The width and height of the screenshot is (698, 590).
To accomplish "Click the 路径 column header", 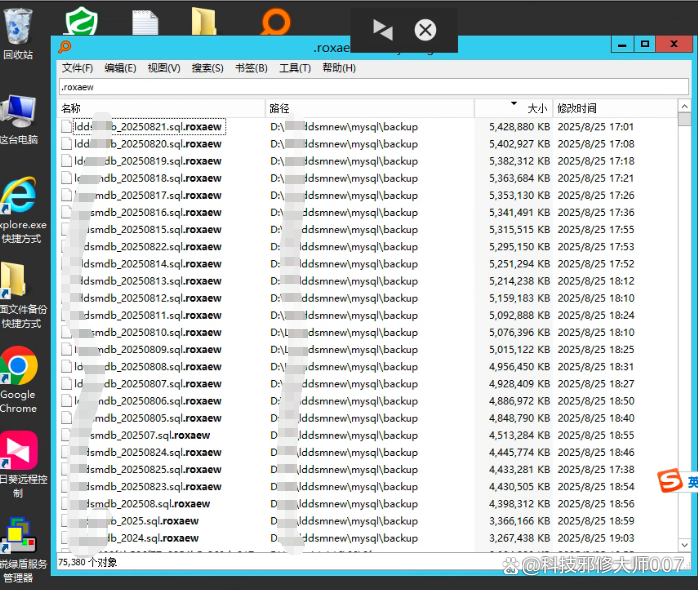I will pyautogui.click(x=279, y=108).
